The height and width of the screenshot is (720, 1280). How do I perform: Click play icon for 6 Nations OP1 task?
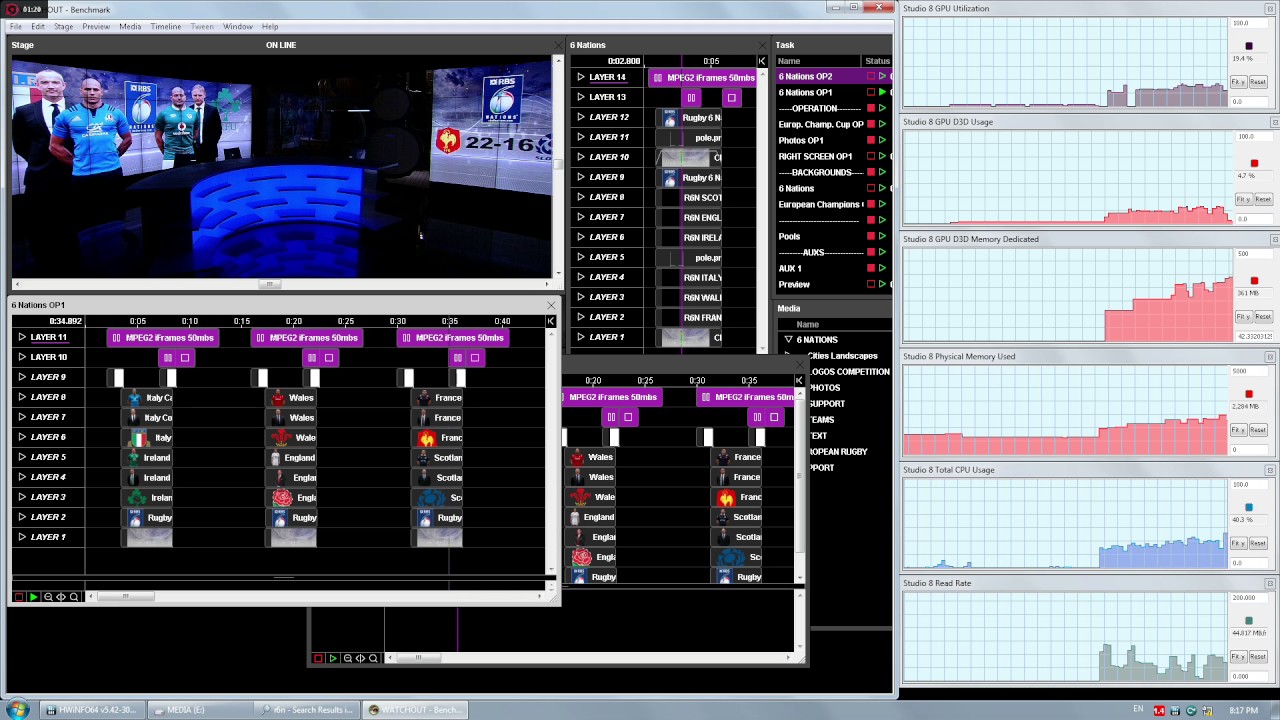tap(882, 93)
